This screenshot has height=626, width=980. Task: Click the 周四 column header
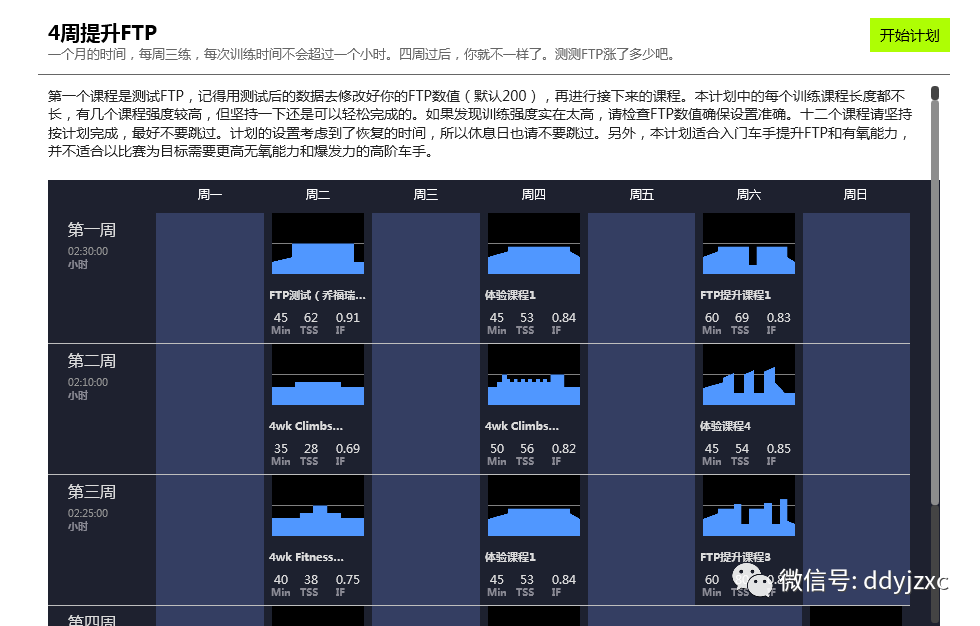point(534,195)
